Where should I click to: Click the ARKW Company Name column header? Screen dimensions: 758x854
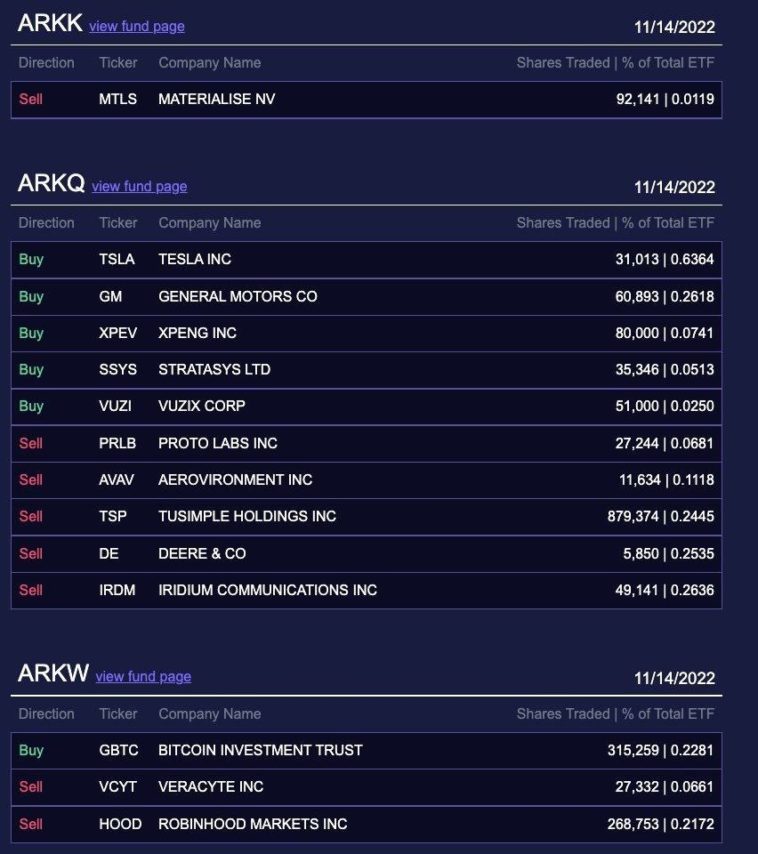[209, 714]
